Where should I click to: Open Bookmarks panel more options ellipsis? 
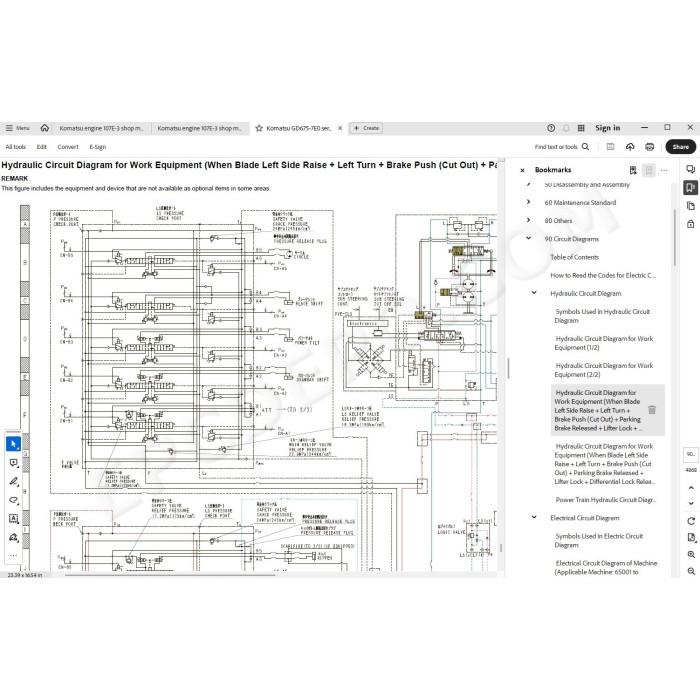click(664, 170)
